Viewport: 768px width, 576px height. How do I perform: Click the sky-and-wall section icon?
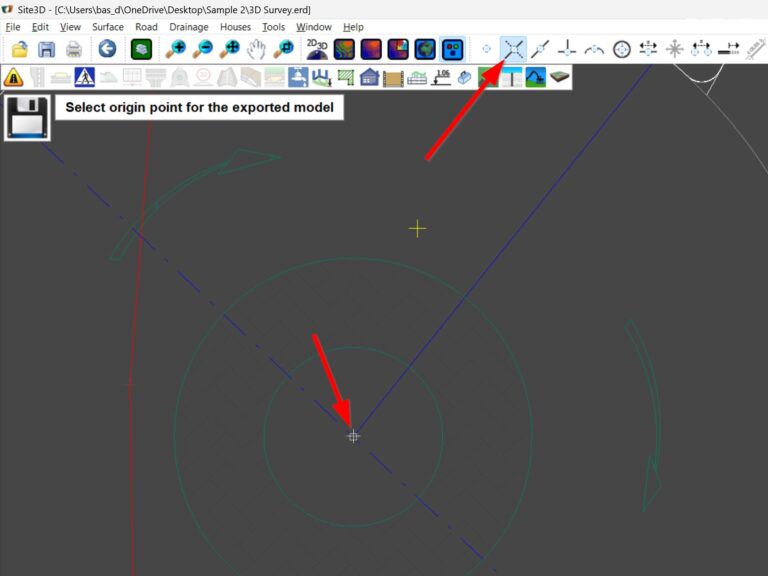pyautogui.click(x=512, y=77)
